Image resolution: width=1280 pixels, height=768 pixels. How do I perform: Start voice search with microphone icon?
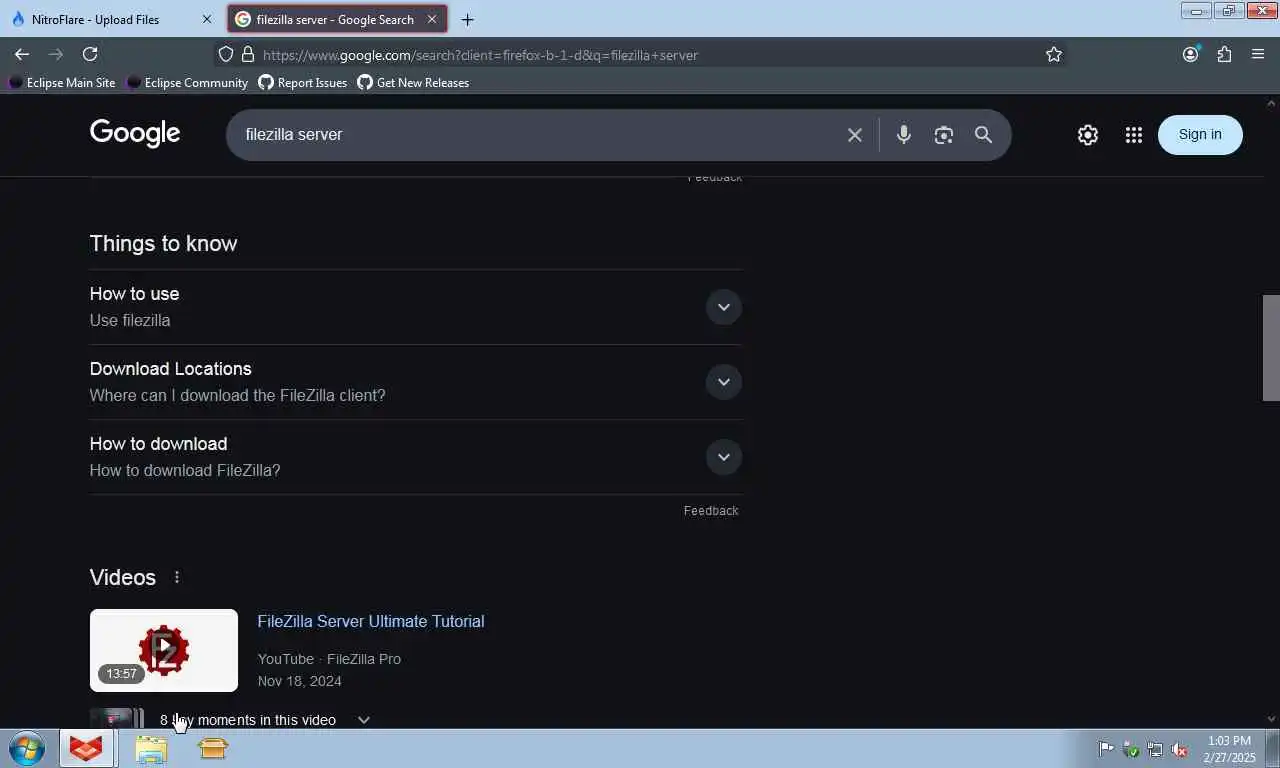click(904, 134)
